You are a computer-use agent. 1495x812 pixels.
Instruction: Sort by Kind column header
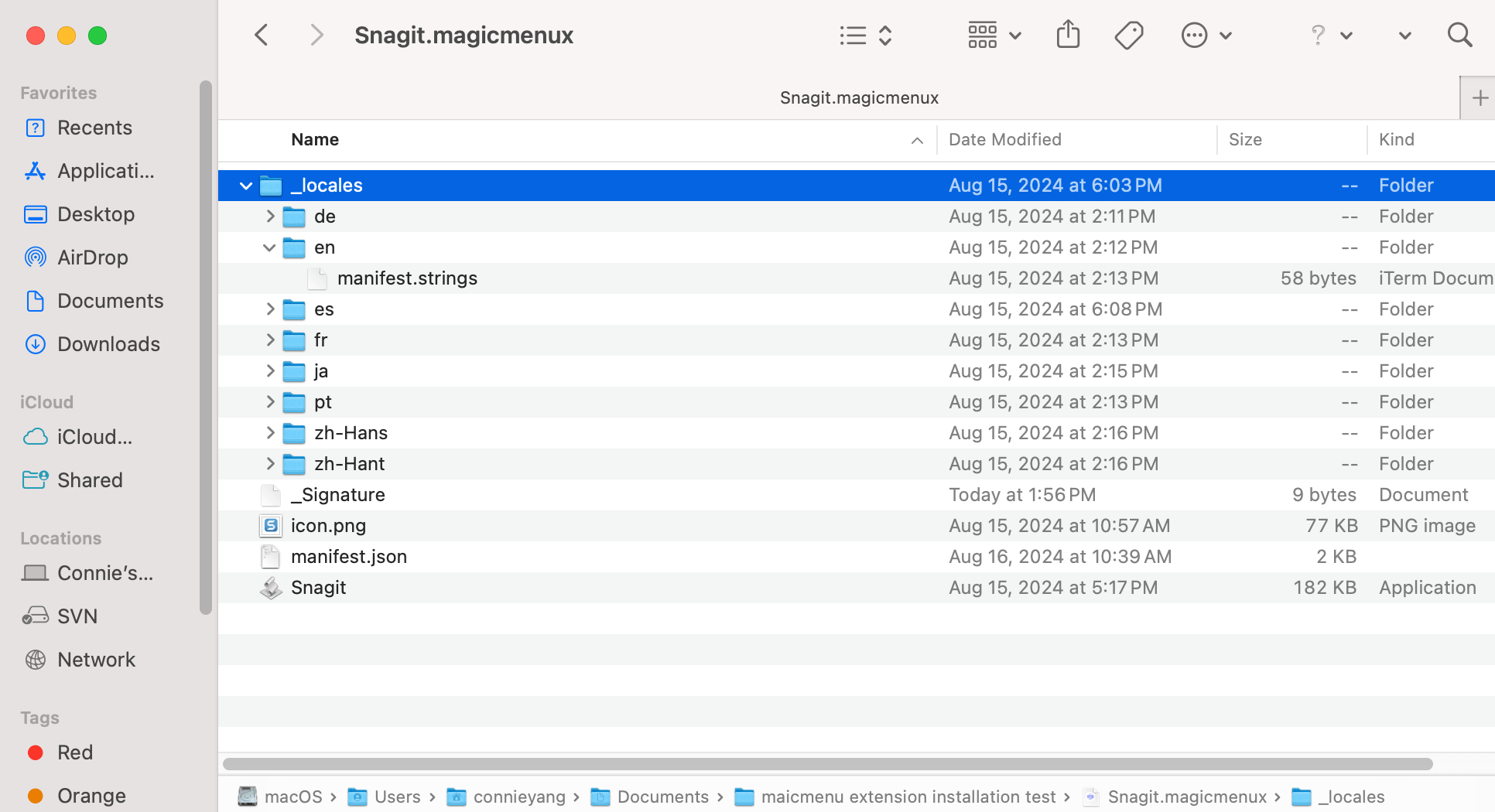1397,139
